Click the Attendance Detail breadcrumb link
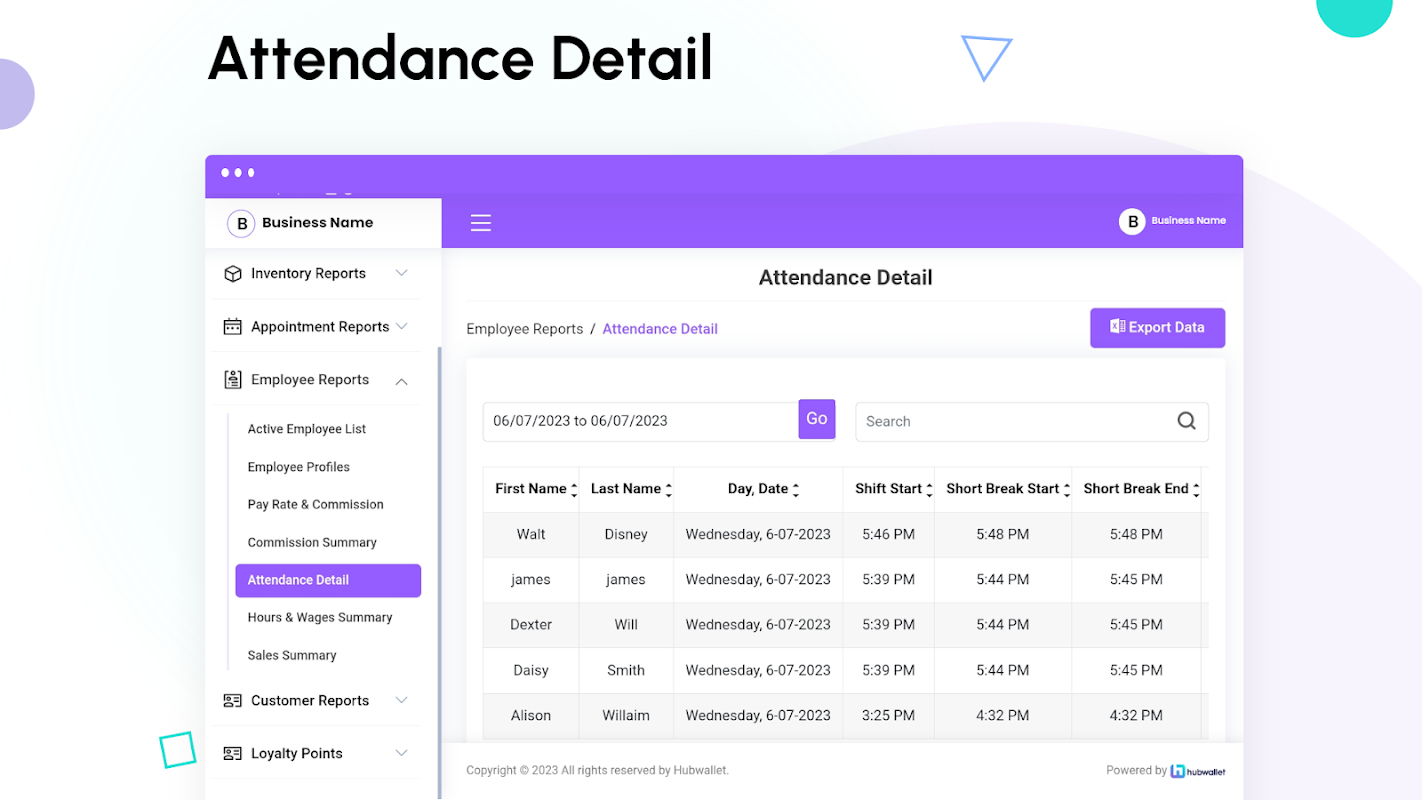The width and height of the screenshot is (1422, 800). click(660, 329)
